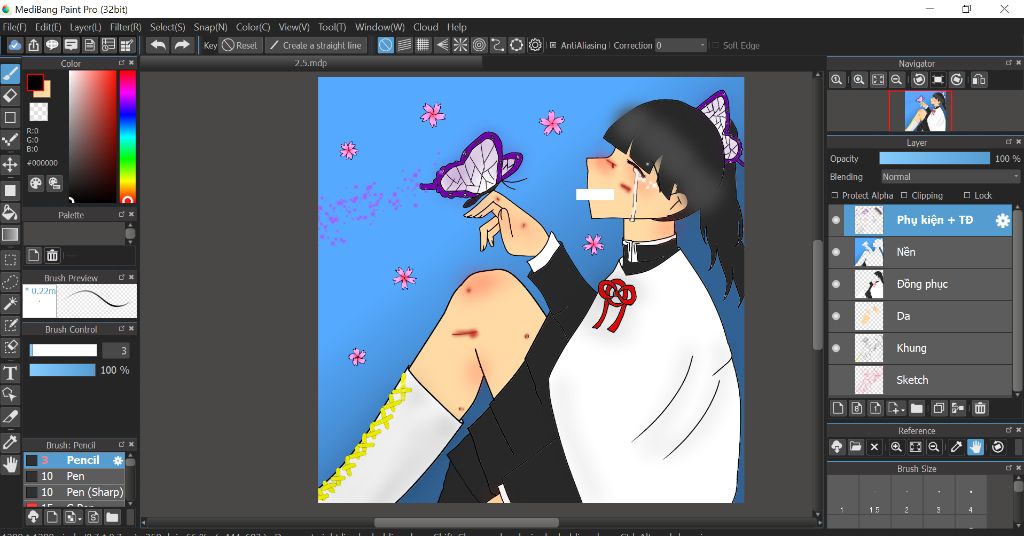Open the Cloud menu
The image size is (1024, 536).
click(425, 27)
